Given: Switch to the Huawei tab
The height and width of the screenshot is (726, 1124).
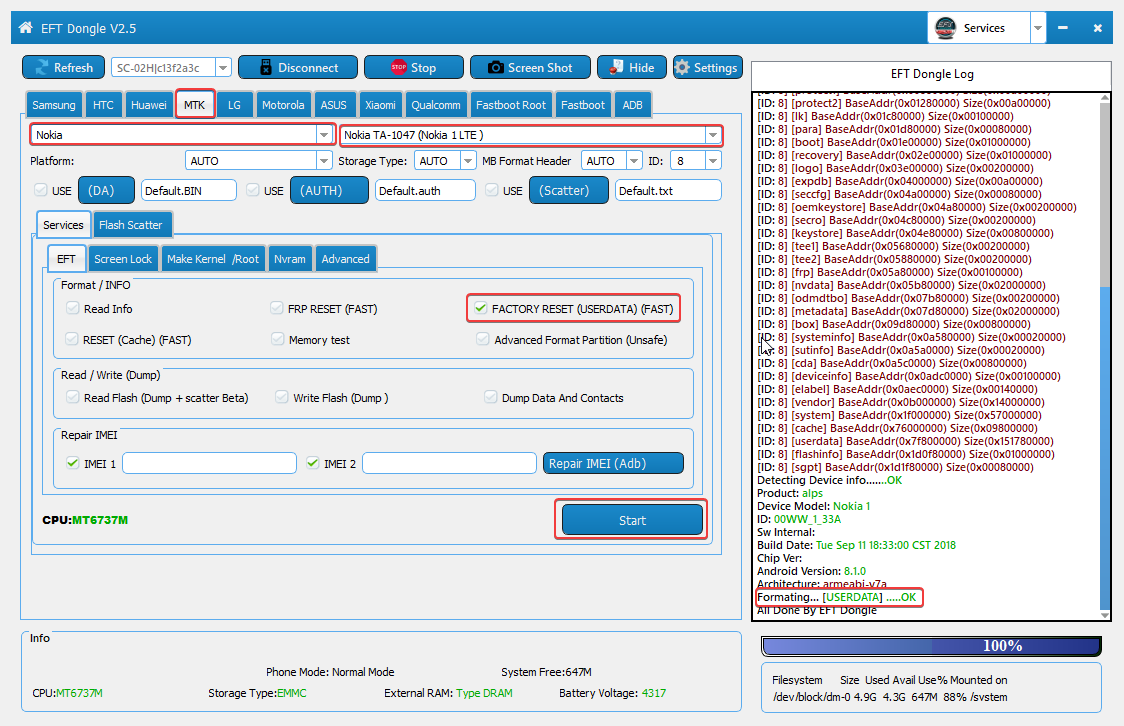Looking at the screenshot, I should pos(148,105).
